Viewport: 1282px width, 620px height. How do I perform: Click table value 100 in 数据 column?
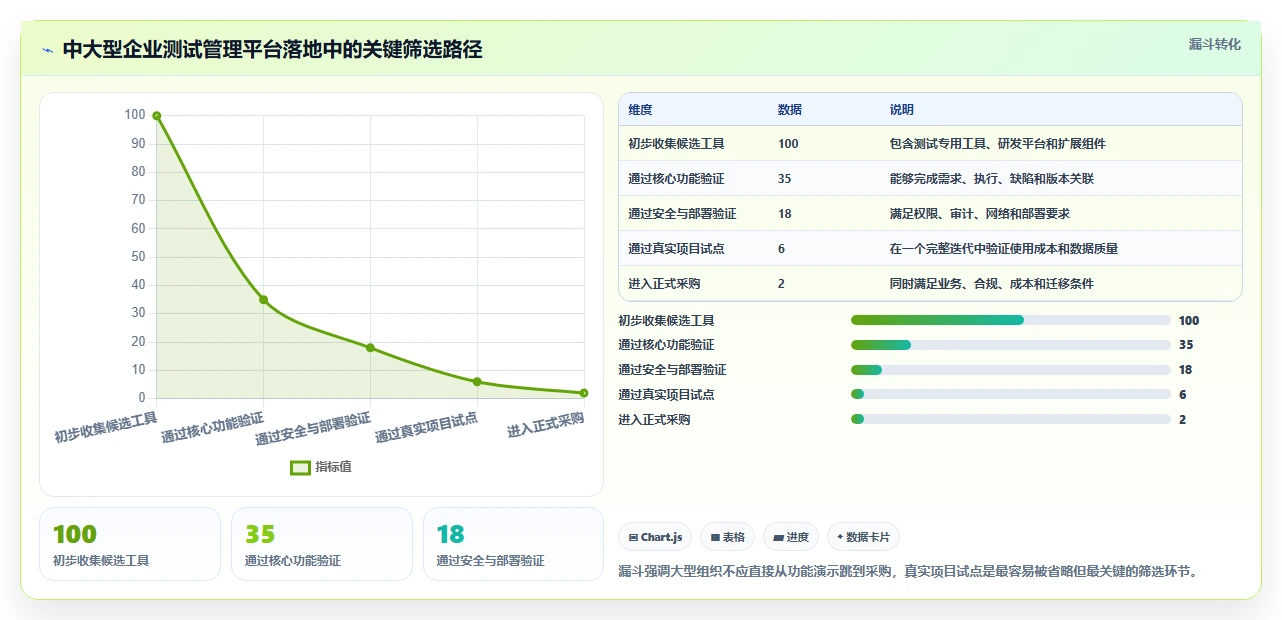pyautogui.click(x=788, y=144)
